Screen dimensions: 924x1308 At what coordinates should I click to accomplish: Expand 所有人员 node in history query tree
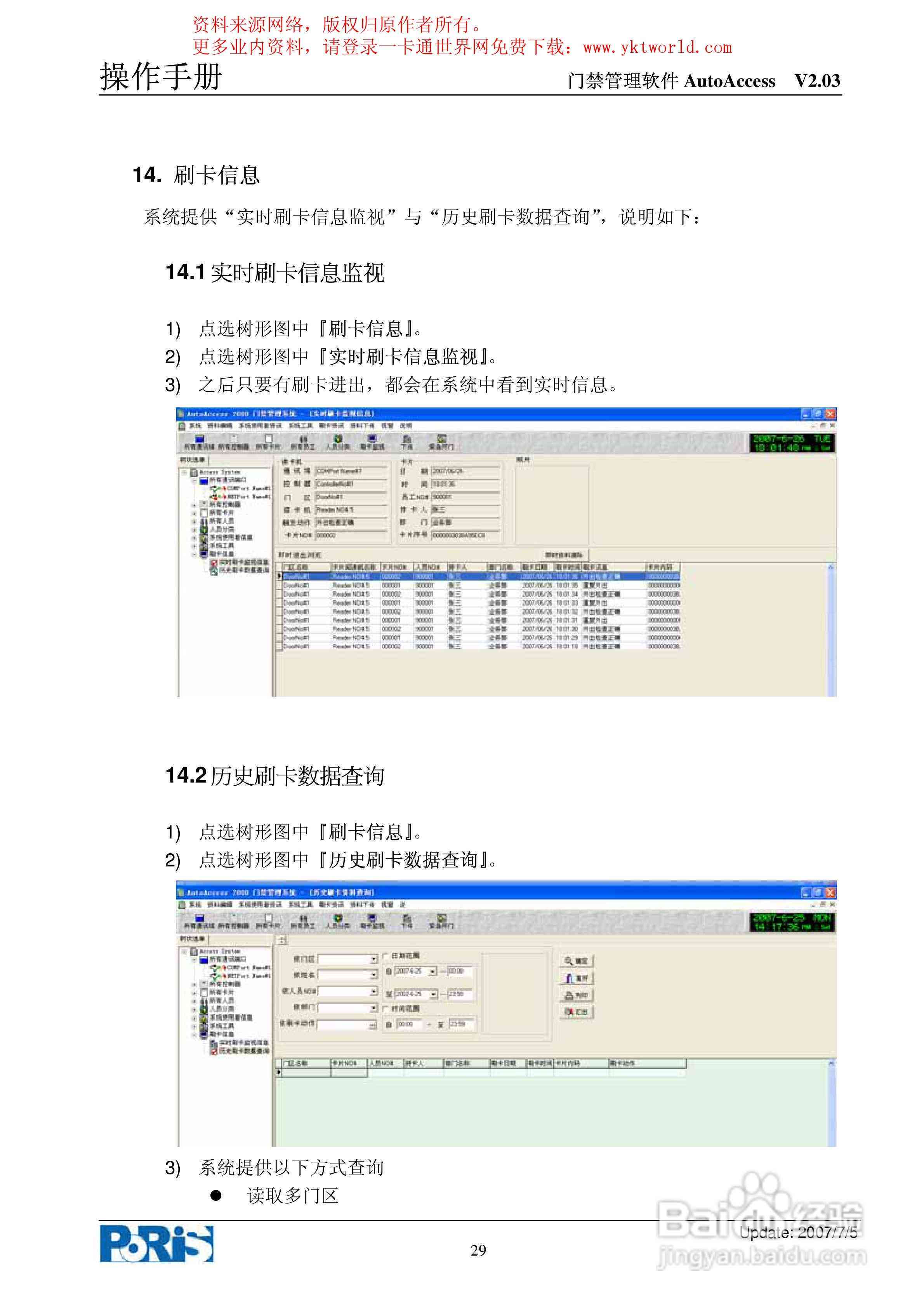[x=194, y=1001]
